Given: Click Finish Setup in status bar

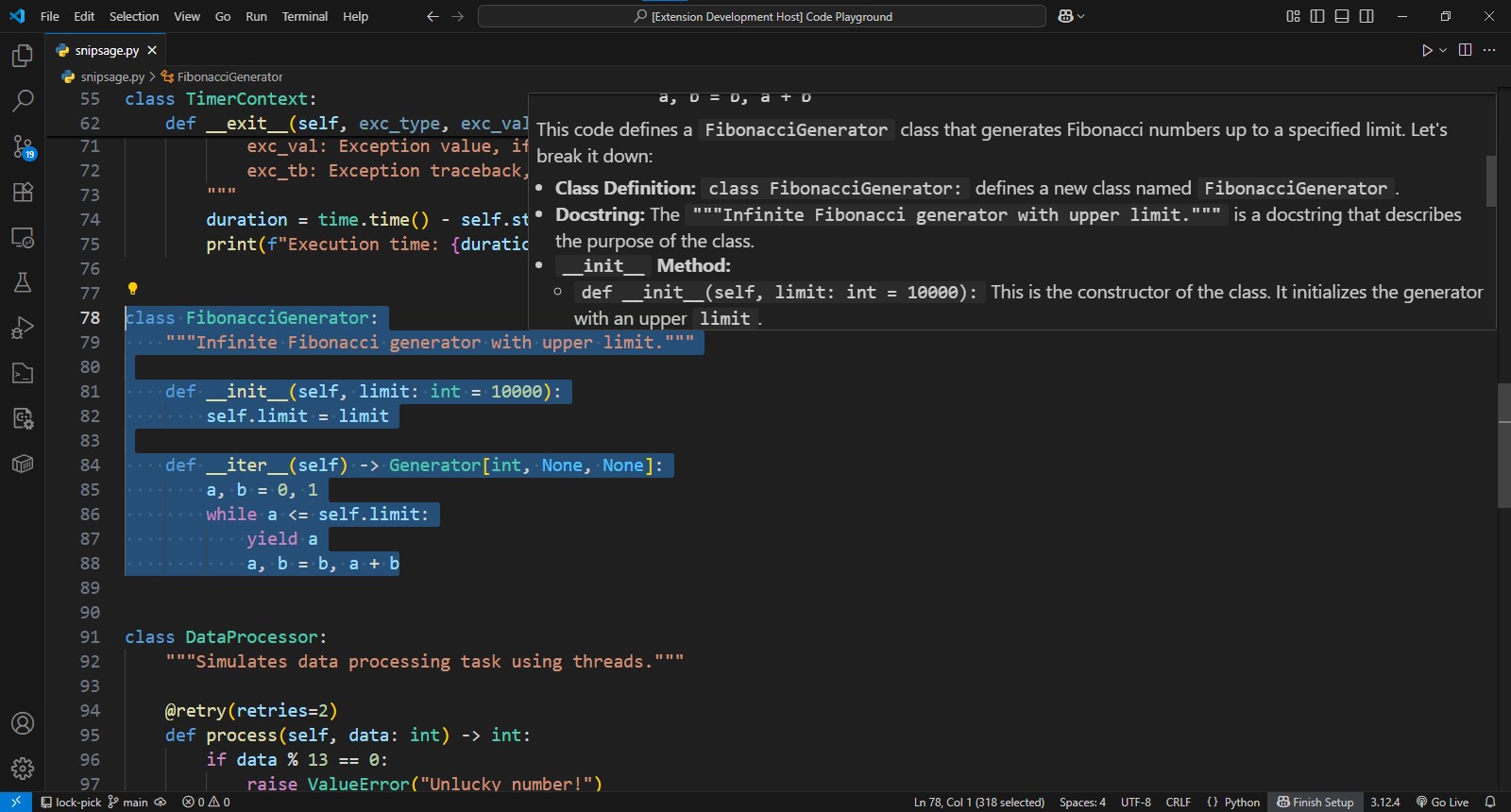Looking at the screenshot, I should [x=1315, y=802].
